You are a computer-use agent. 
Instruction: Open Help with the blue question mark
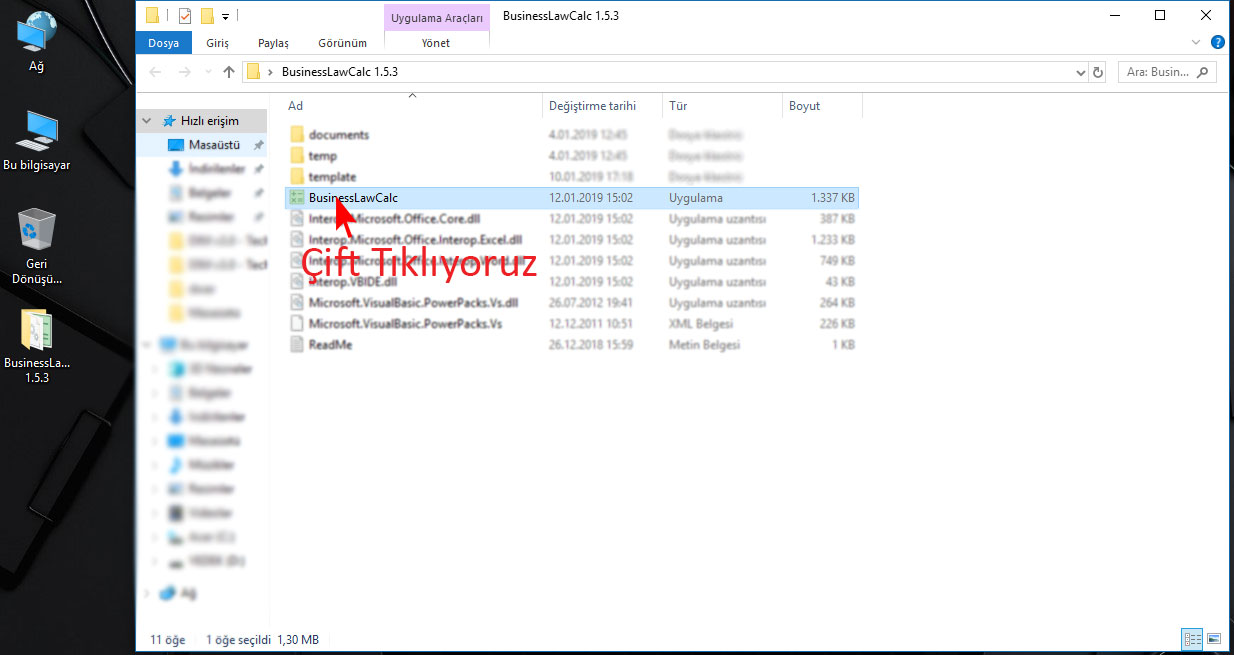[1217, 43]
